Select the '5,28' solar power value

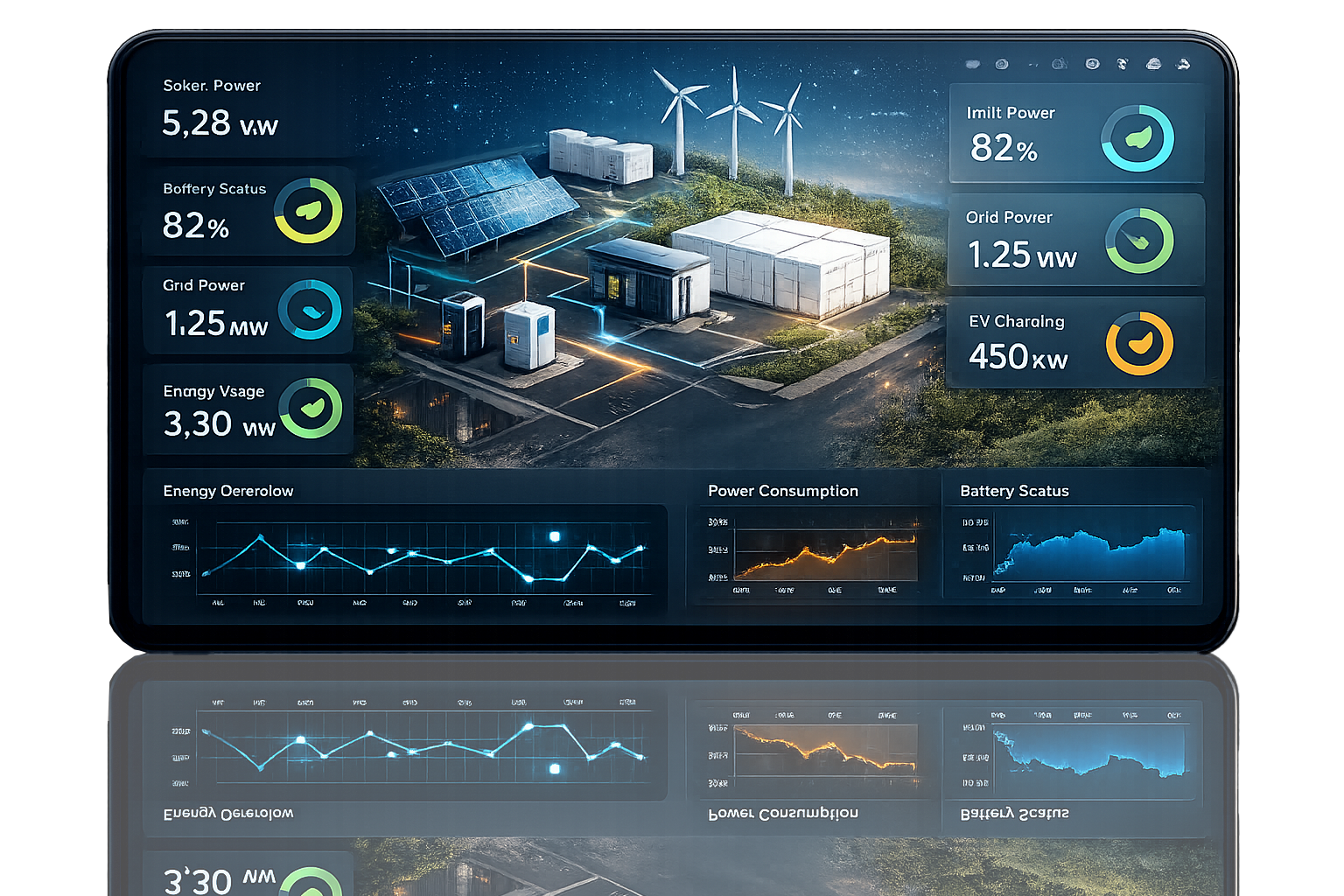[x=196, y=123]
